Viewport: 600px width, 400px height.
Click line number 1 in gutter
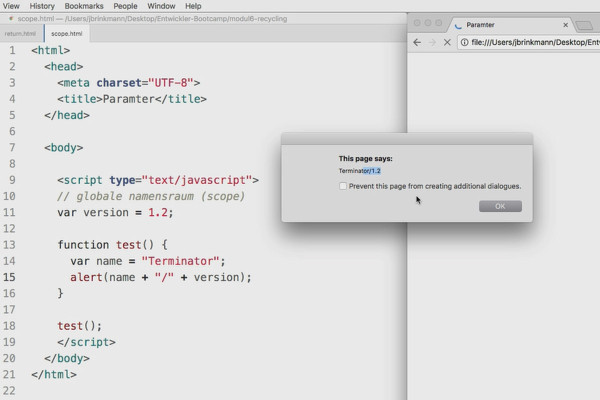[x=12, y=51]
